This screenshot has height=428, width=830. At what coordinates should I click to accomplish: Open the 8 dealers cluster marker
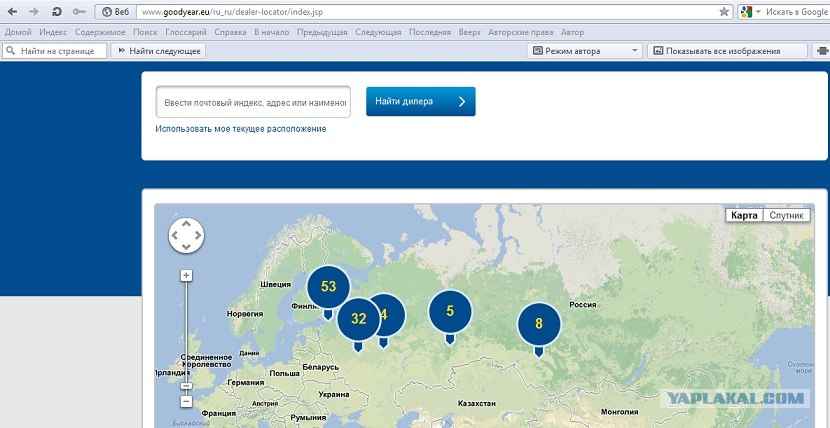[x=539, y=323]
